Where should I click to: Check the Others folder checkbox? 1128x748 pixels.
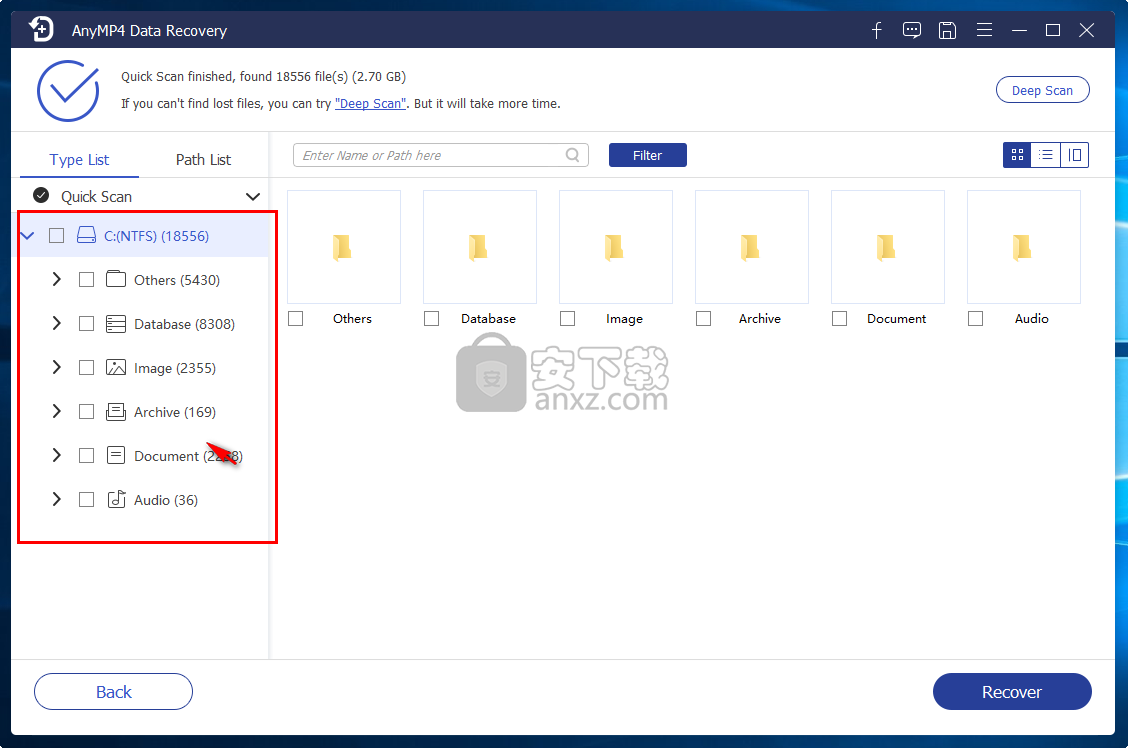[295, 318]
